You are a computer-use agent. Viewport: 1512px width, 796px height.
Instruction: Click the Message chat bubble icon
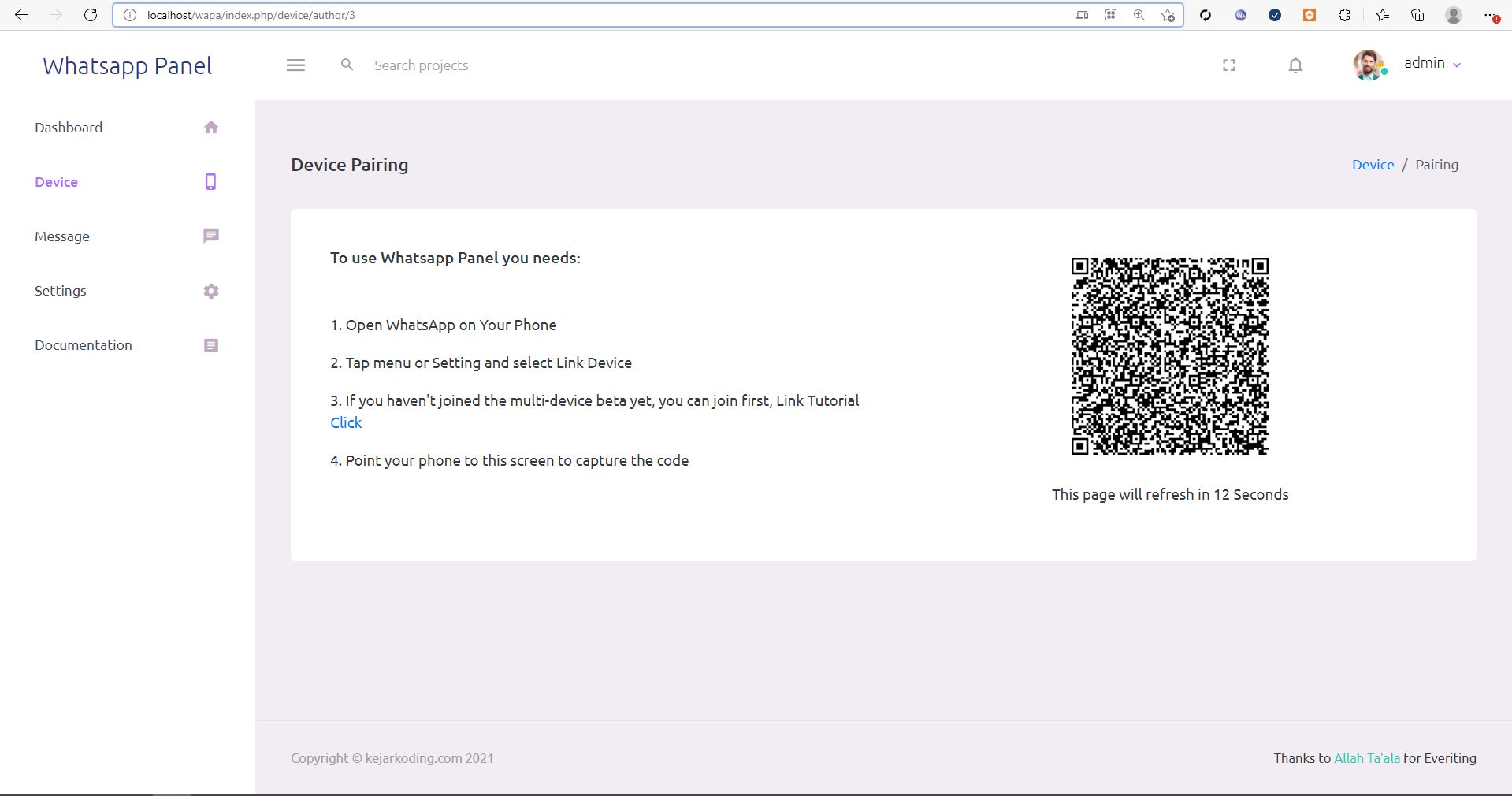click(210, 236)
